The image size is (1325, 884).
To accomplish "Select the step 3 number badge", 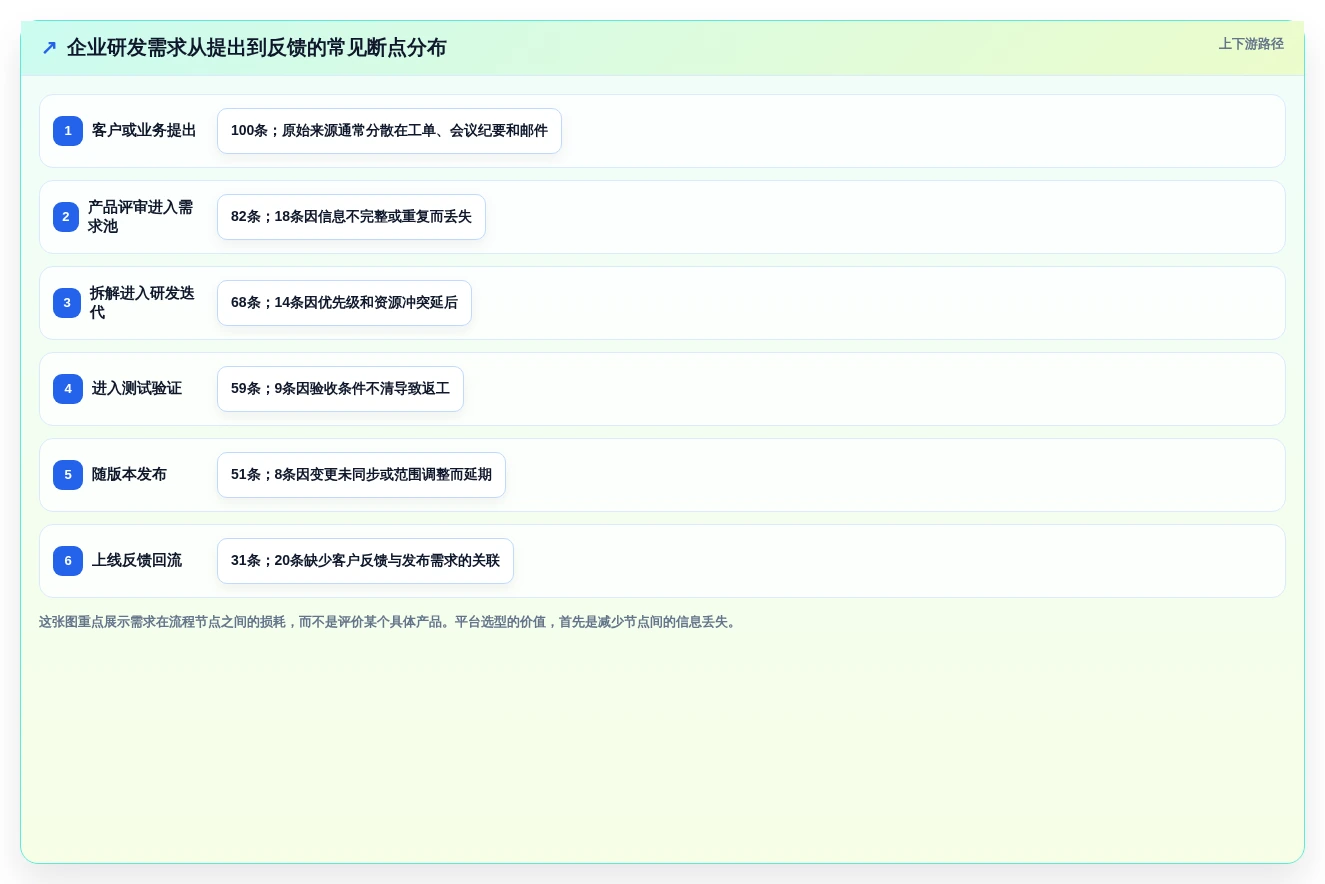I will (67, 303).
